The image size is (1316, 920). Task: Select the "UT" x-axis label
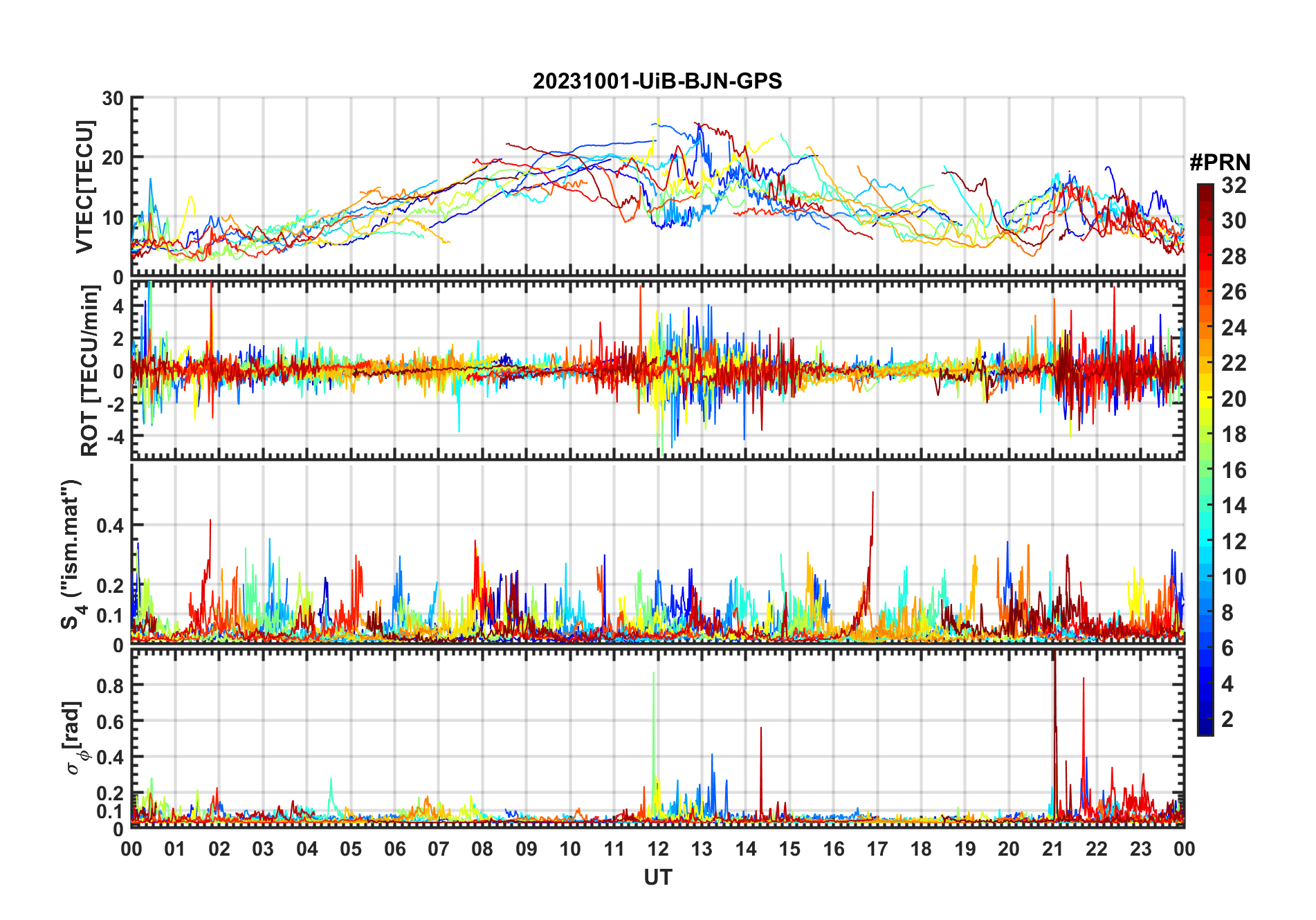[x=657, y=877]
